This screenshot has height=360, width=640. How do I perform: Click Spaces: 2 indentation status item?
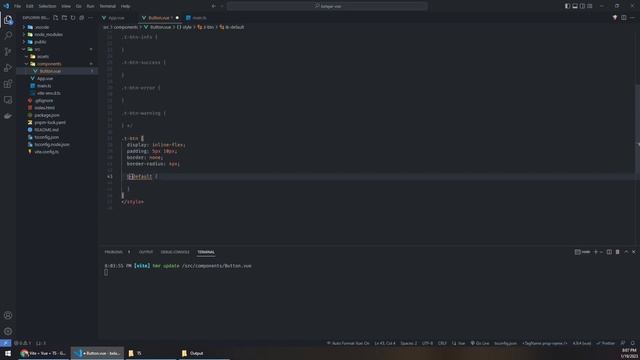pyautogui.click(x=409, y=343)
